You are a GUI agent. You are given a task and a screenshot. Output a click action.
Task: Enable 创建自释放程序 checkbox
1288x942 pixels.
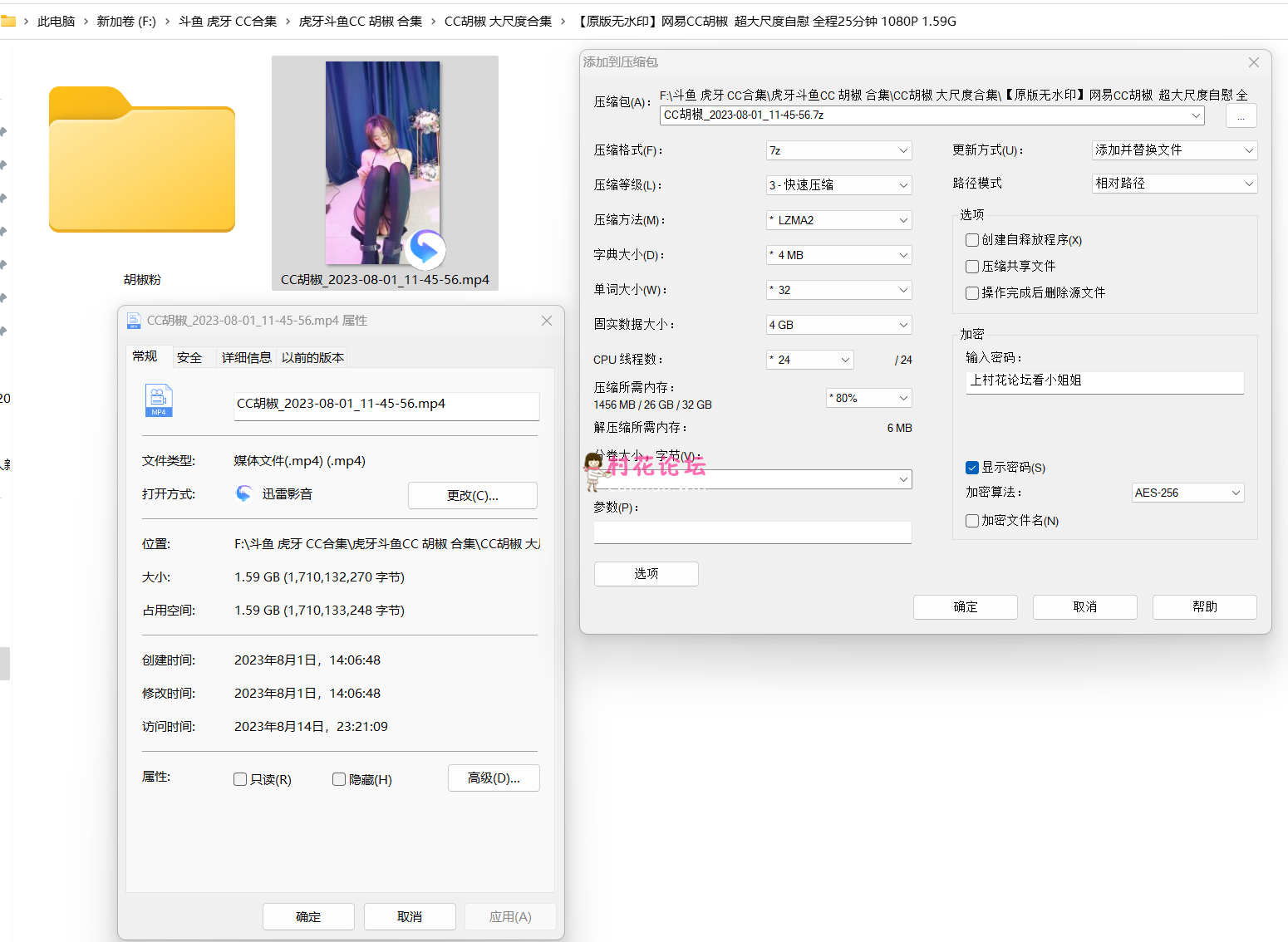(972, 240)
